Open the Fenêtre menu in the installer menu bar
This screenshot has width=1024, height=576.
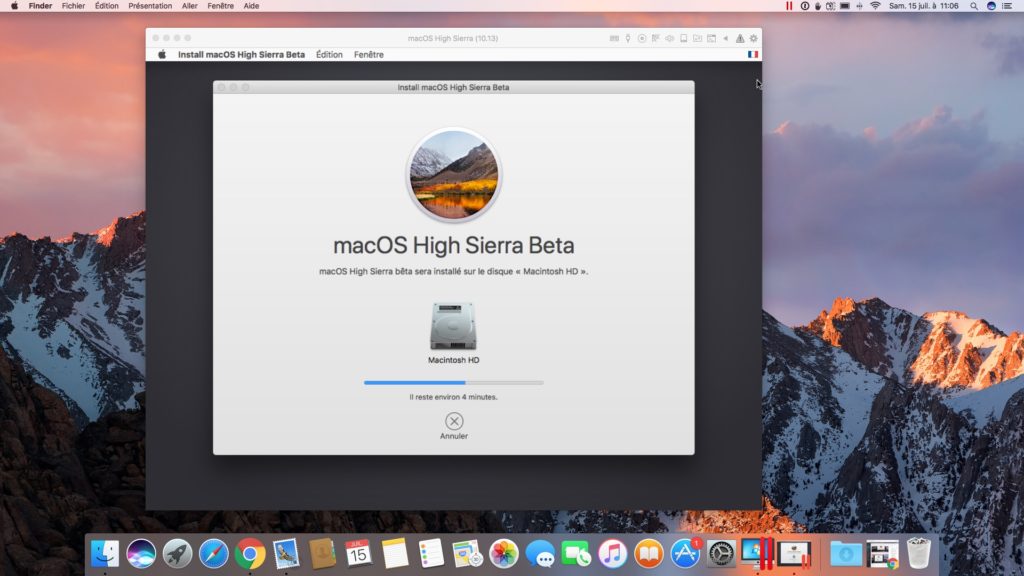pos(369,55)
